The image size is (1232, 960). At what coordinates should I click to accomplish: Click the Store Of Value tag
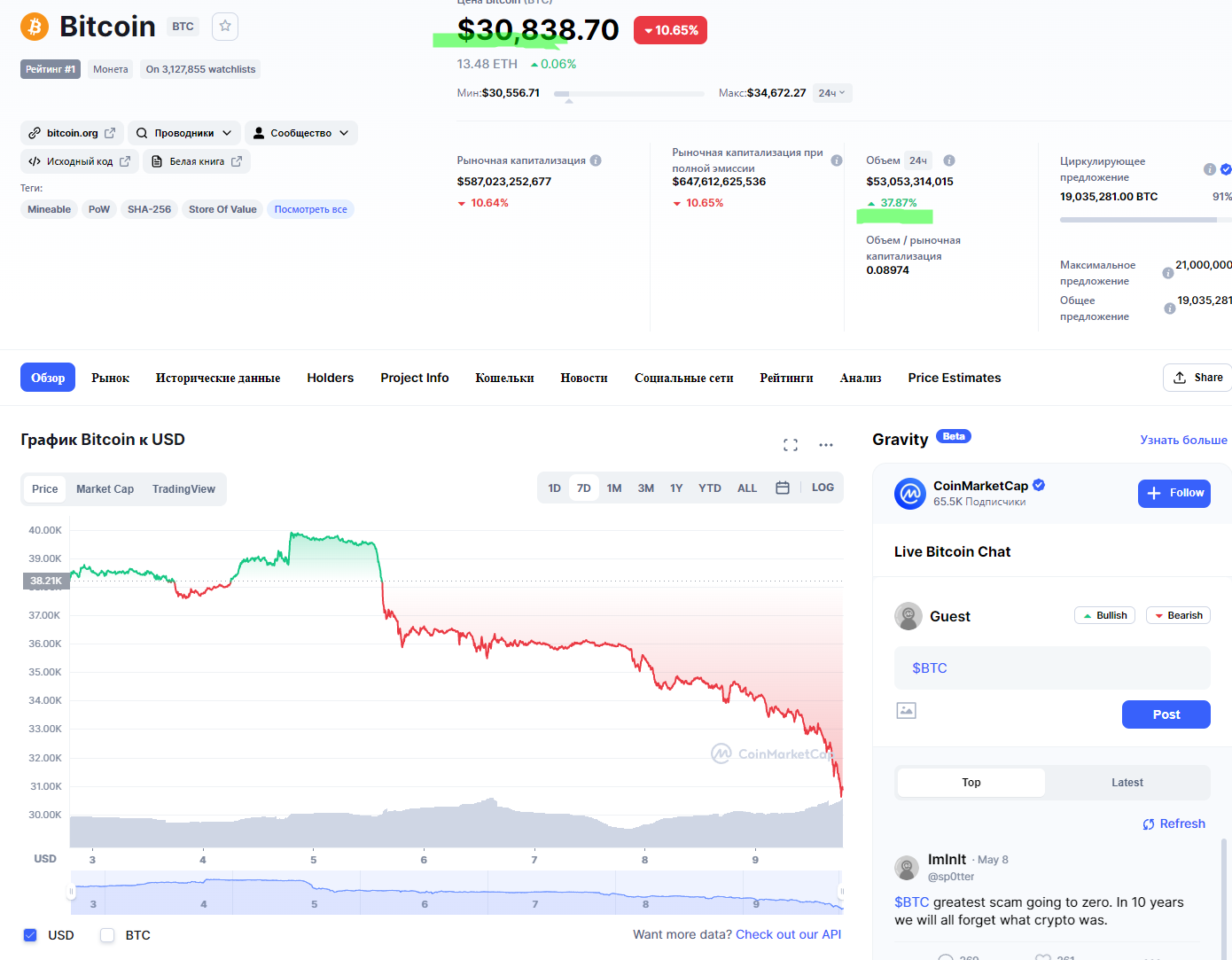coord(222,209)
